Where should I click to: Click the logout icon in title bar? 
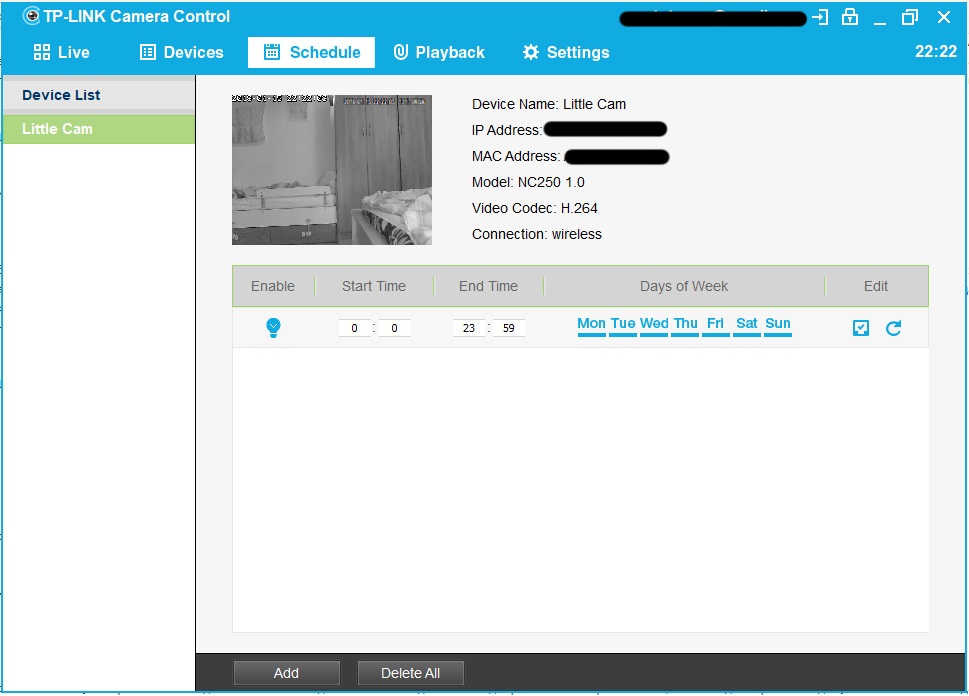click(x=820, y=17)
